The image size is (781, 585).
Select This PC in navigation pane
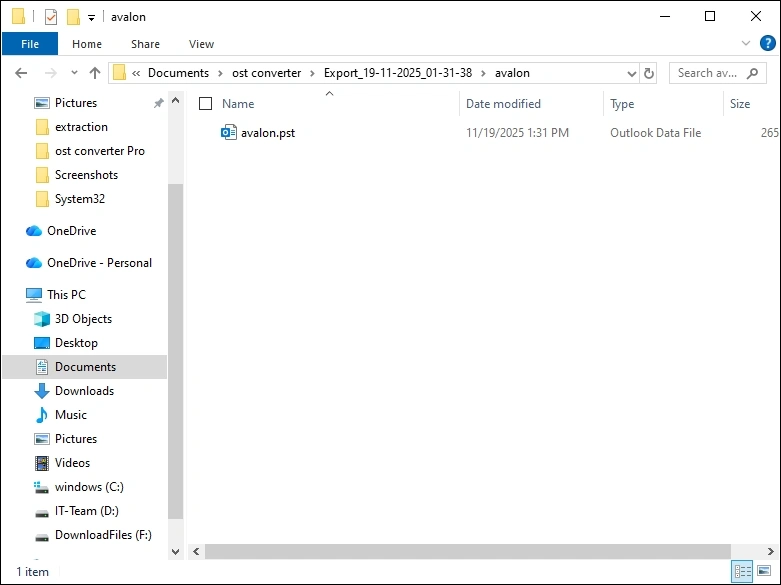(66, 294)
